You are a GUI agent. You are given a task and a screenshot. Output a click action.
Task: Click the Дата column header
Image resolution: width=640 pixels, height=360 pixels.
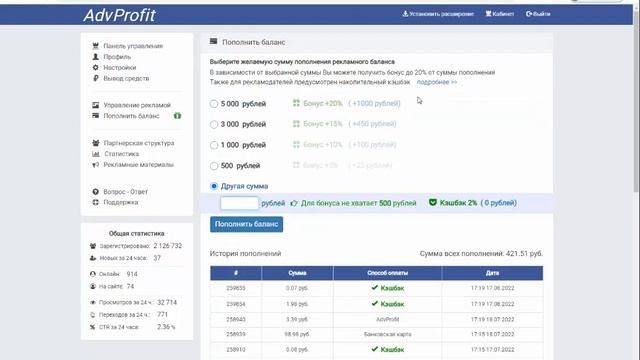[x=492, y=273]
